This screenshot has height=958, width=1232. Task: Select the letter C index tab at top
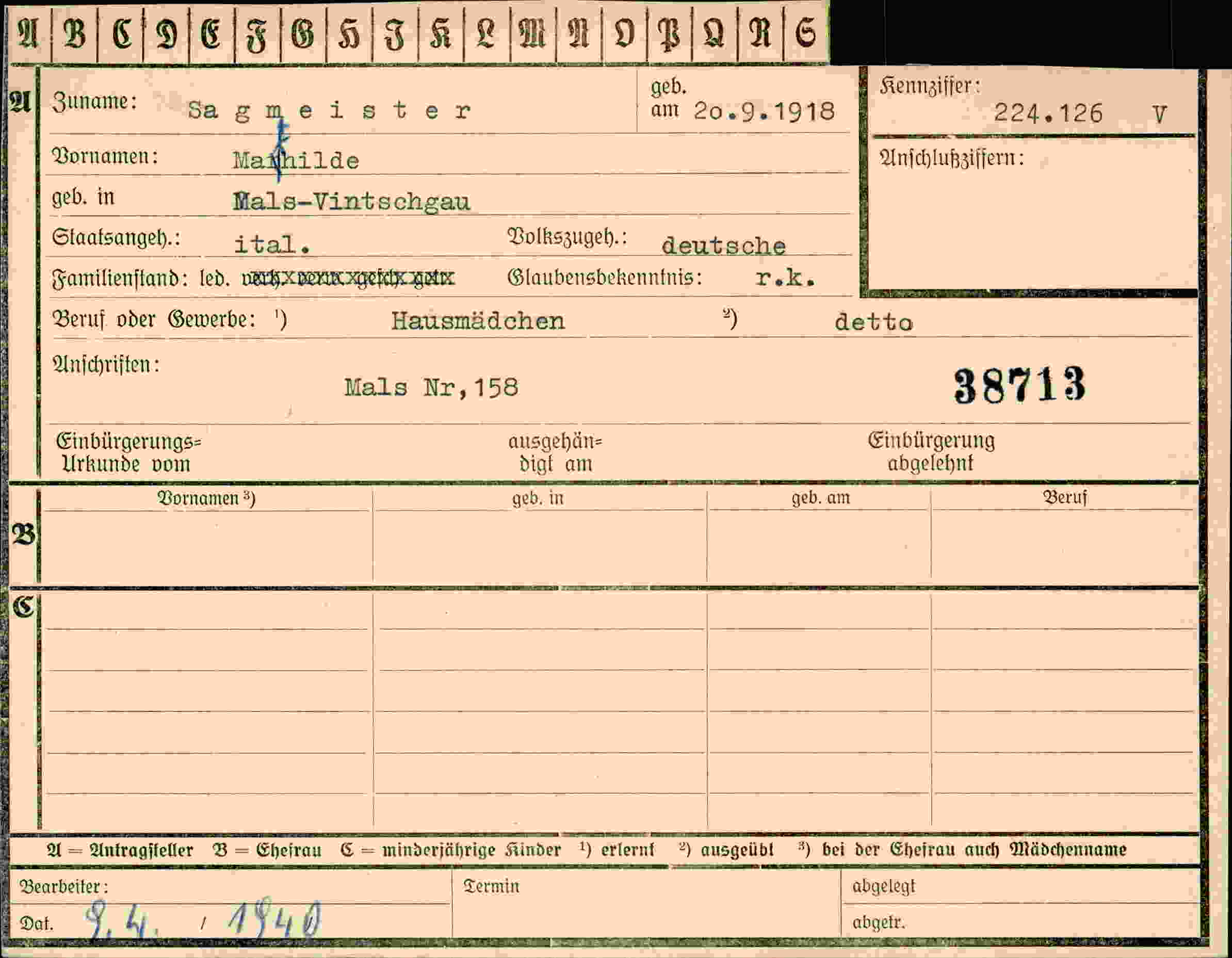(x=121, y=34)
